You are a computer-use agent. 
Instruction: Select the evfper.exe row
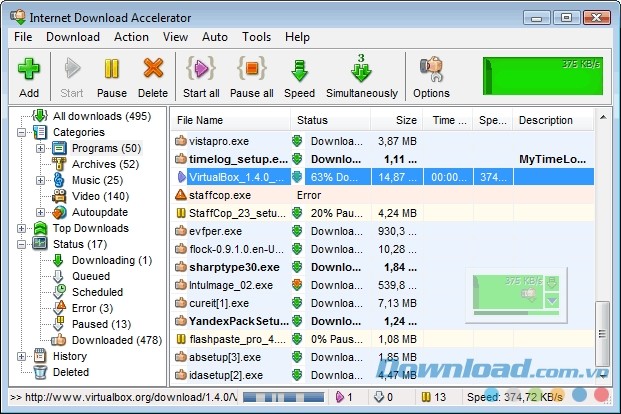(383, 231)
